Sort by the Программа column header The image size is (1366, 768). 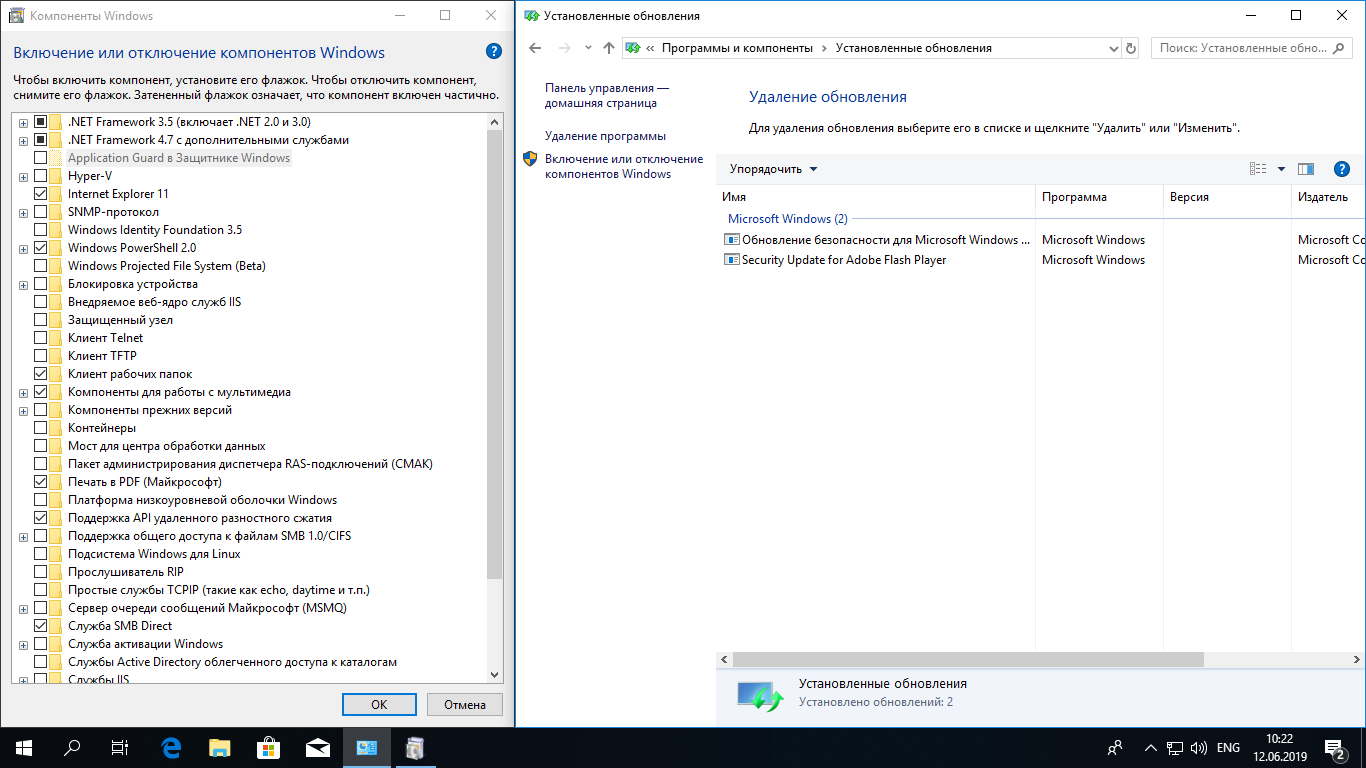(1099, 197)
